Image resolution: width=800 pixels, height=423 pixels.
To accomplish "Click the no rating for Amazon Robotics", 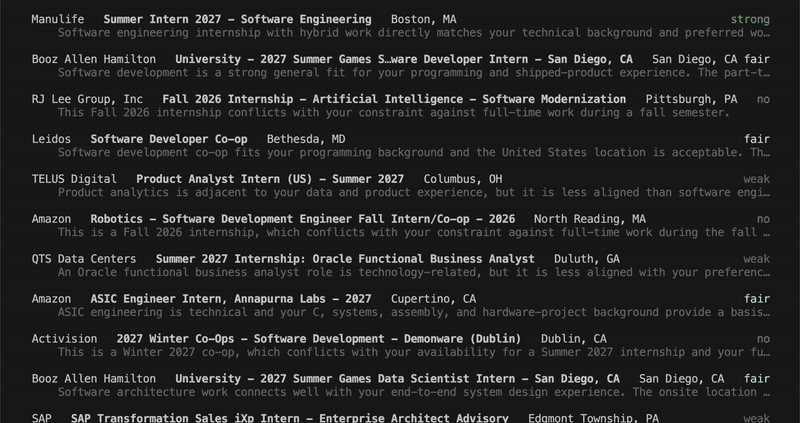I will click(763, 219).
